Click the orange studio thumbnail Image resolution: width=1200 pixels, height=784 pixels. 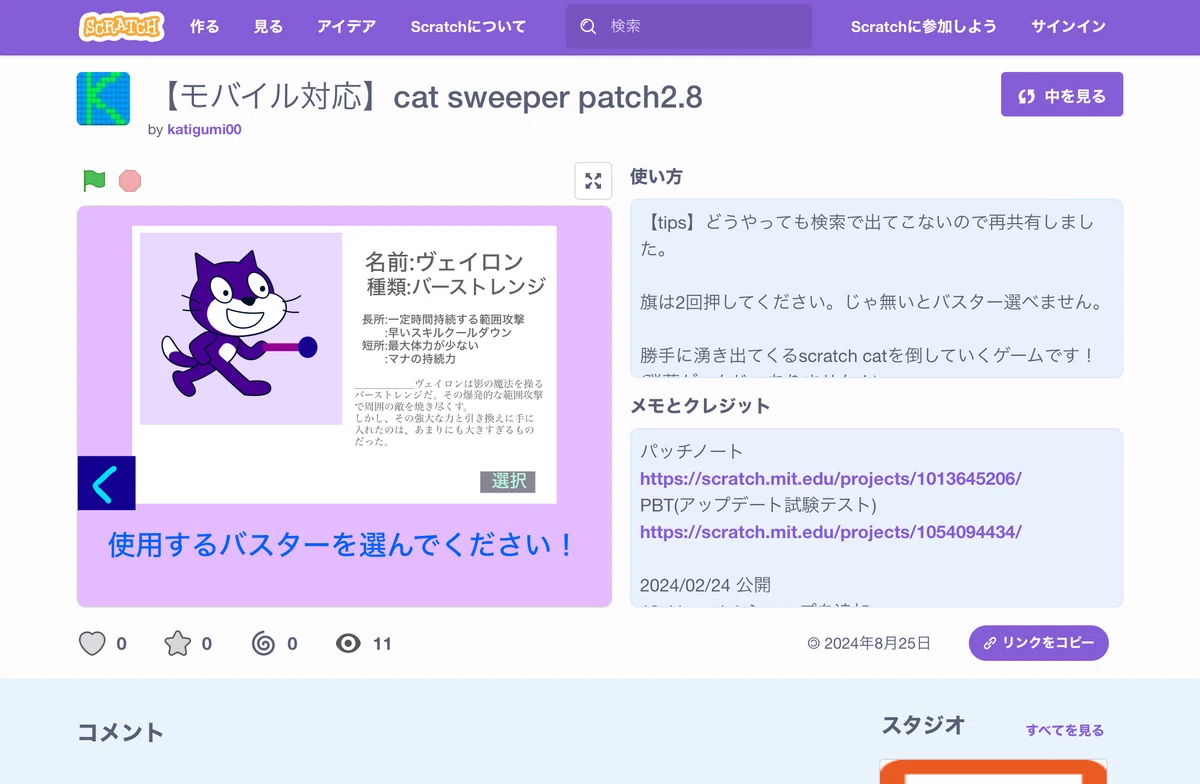tap(993, 771)
